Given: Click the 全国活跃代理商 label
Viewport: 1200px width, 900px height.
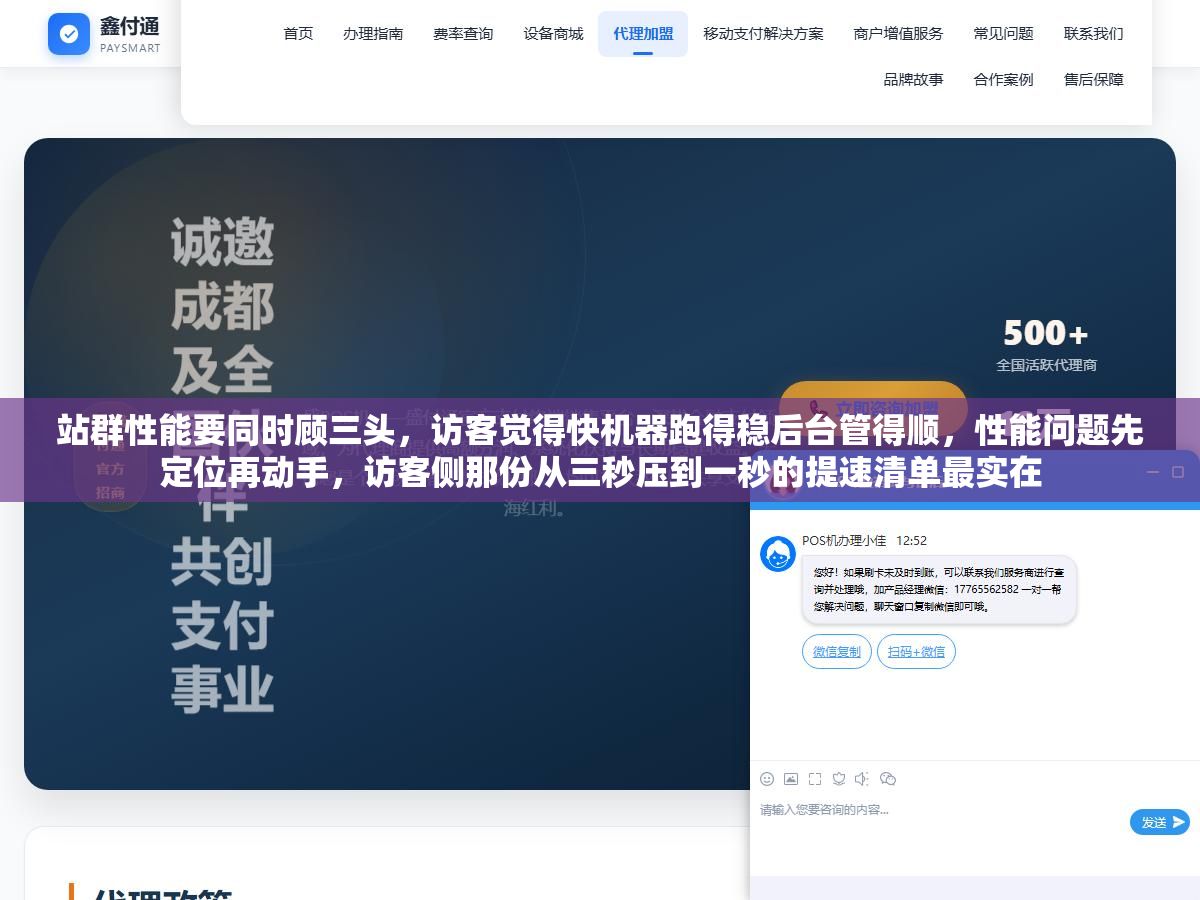Looking at the screenshot, I should [x=1046, y=365].
